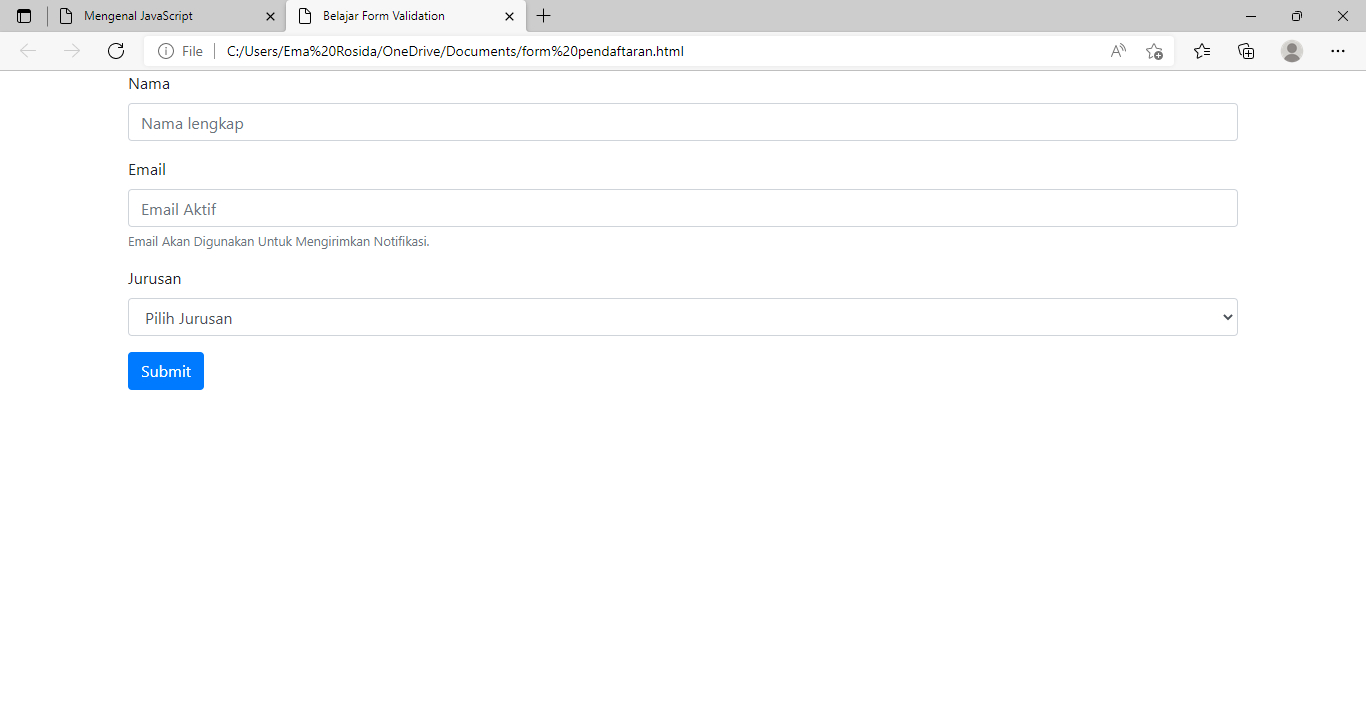Focus the Nama lengkap input field
This screenshot has height=728, width=1366.
pos(683,122)
